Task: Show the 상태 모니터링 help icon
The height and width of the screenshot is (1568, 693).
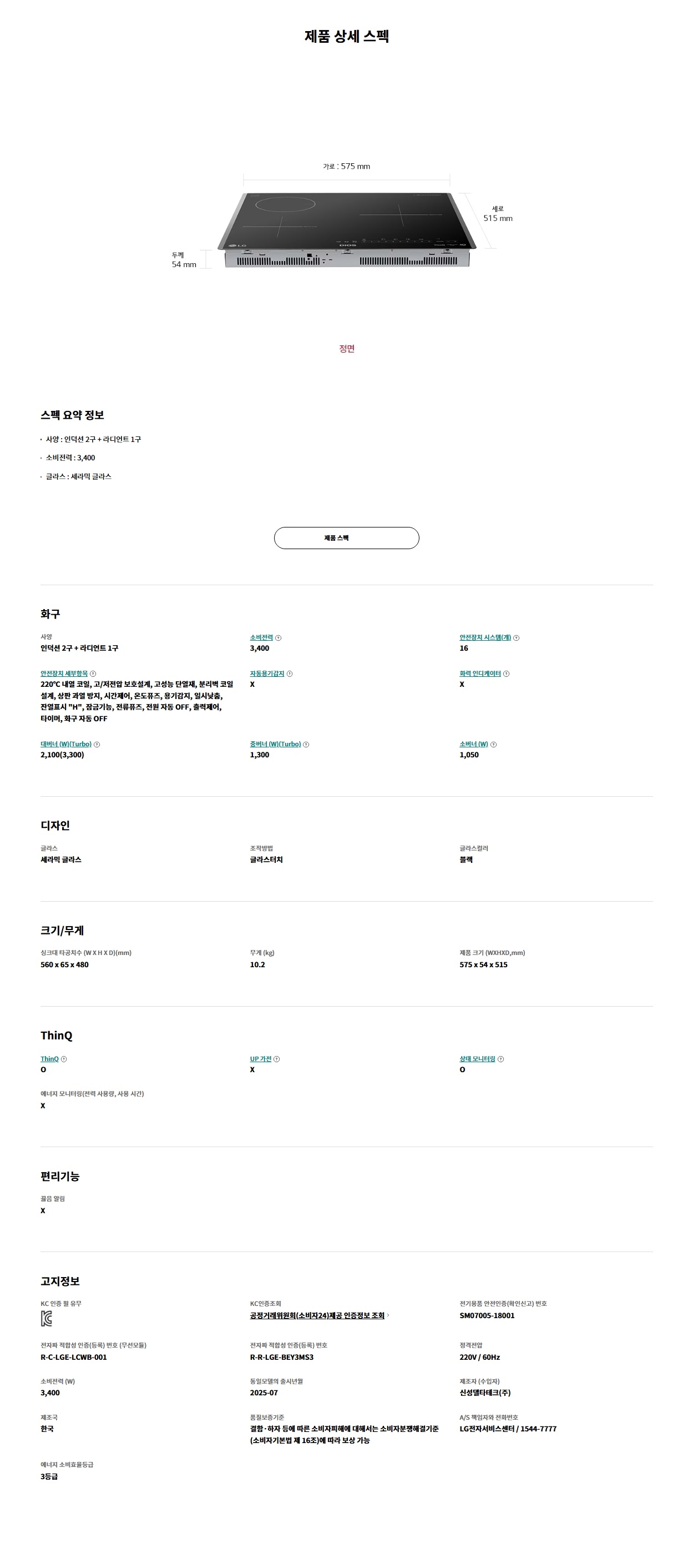Action: click(500, 1059)
